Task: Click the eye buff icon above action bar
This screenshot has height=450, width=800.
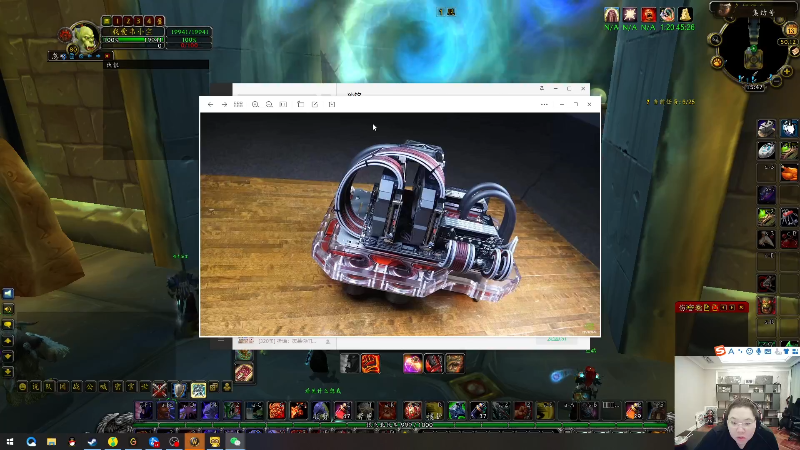Action: tap(454, 364)
